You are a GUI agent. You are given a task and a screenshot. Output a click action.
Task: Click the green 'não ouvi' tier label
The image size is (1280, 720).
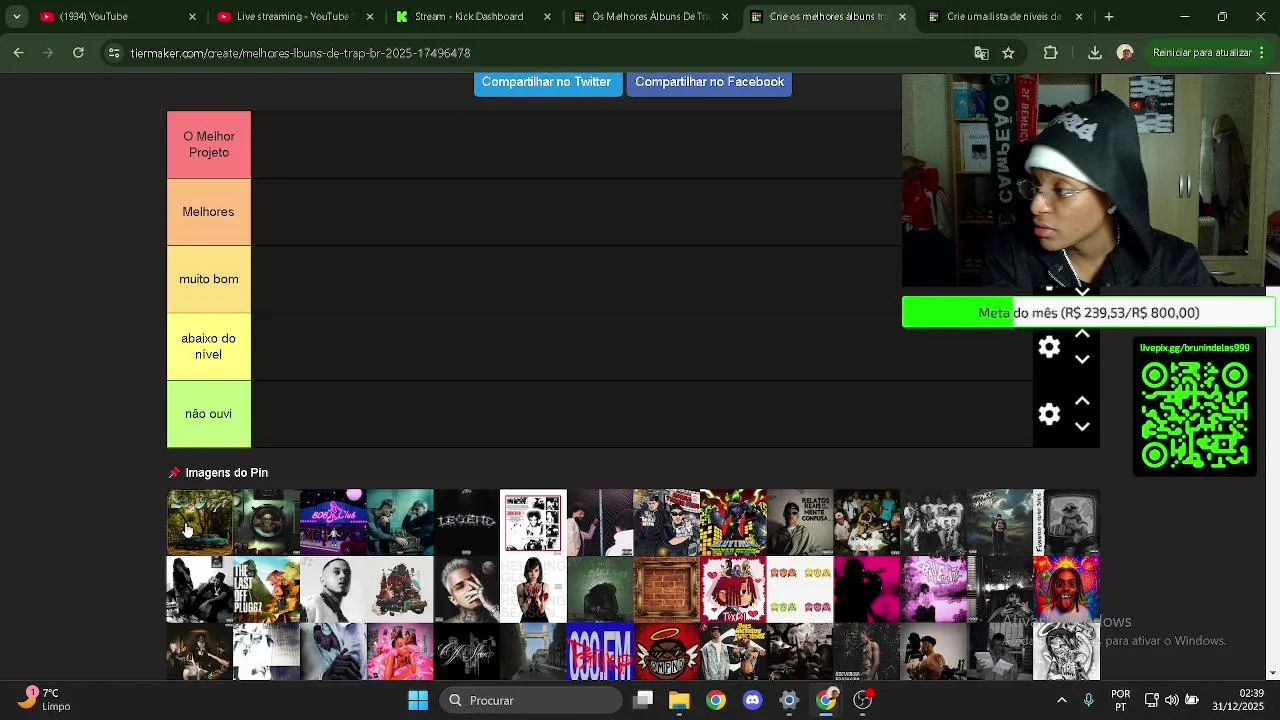(209, 414)
